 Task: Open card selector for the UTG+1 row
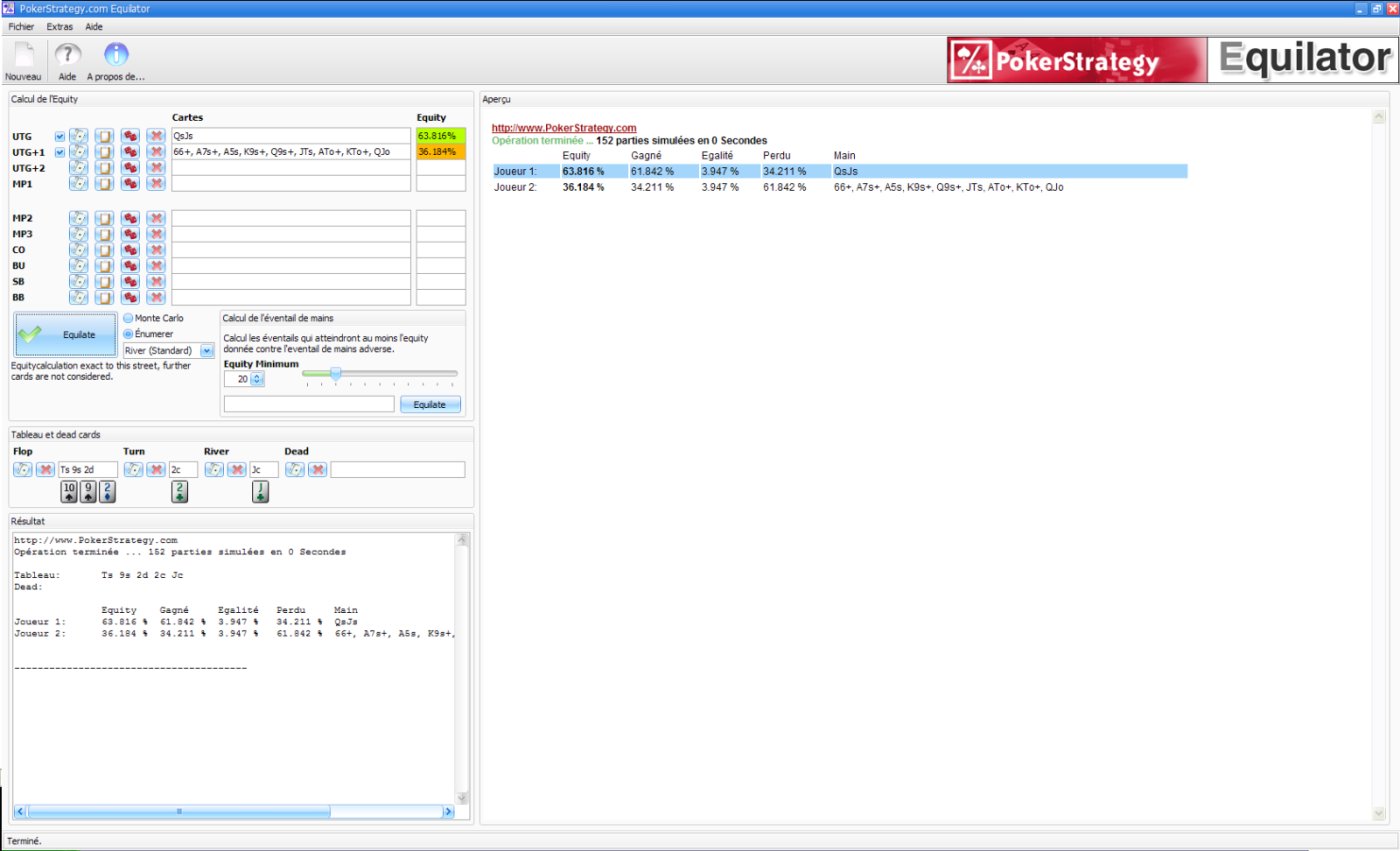[x=78, y=152]
